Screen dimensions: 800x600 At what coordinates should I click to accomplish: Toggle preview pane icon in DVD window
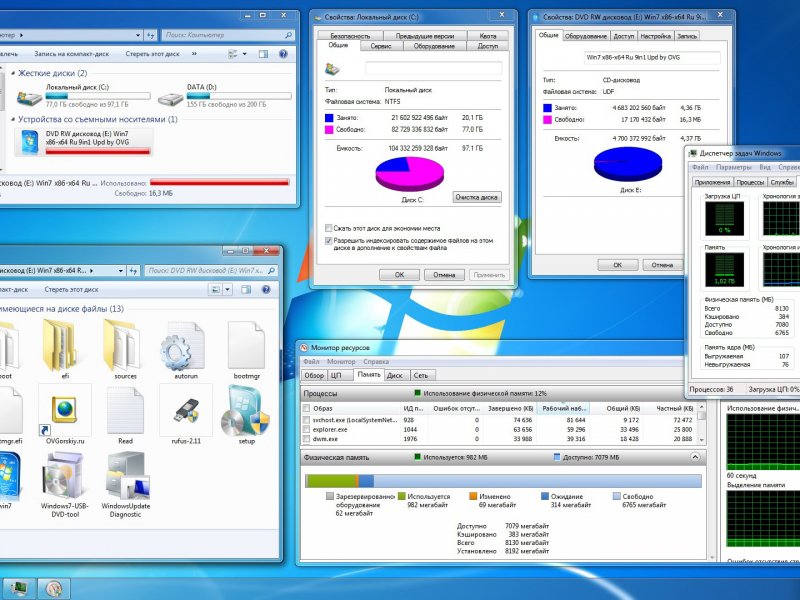(246, 289)
